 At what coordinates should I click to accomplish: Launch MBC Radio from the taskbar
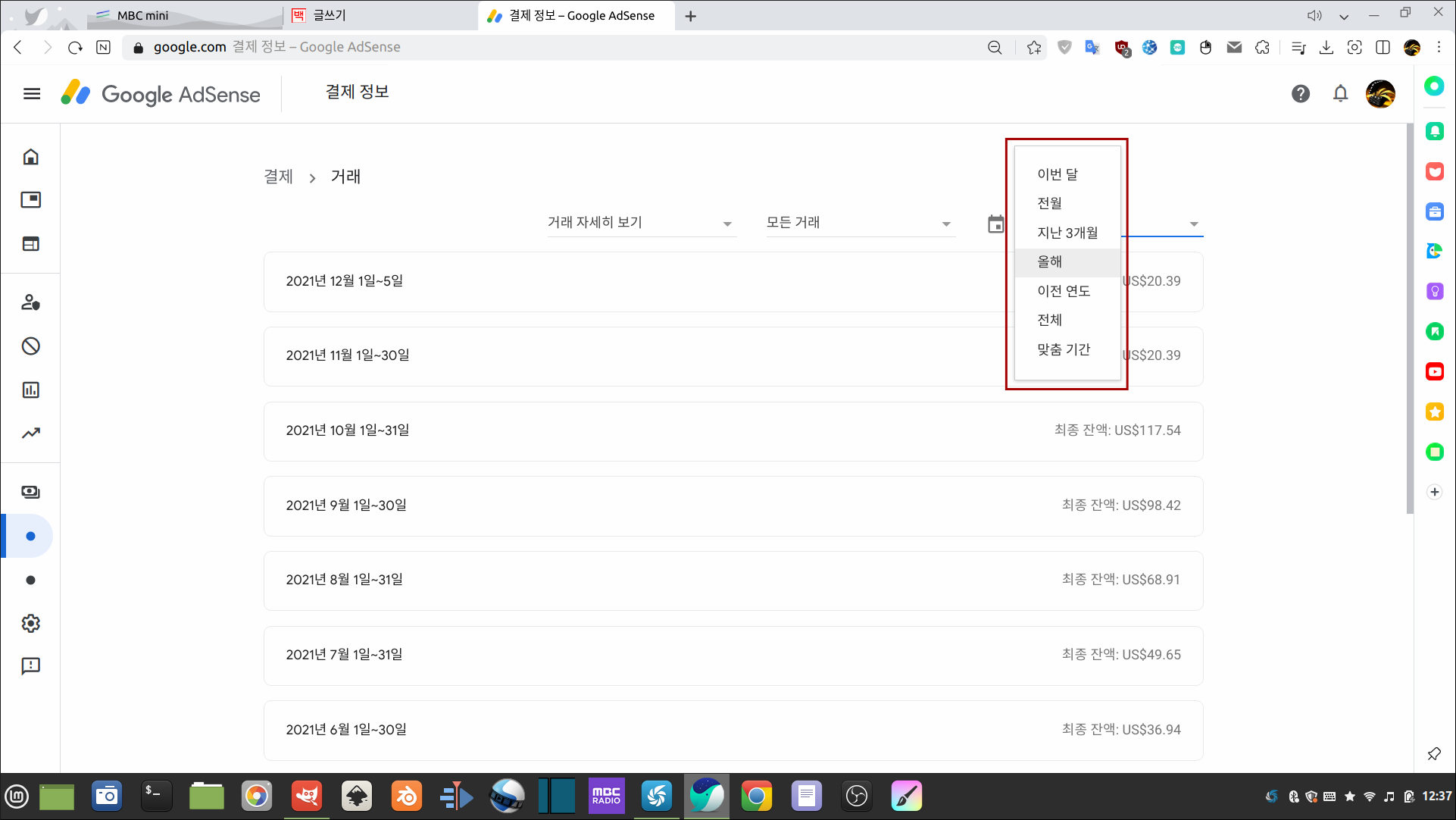(x=607, y=796)
